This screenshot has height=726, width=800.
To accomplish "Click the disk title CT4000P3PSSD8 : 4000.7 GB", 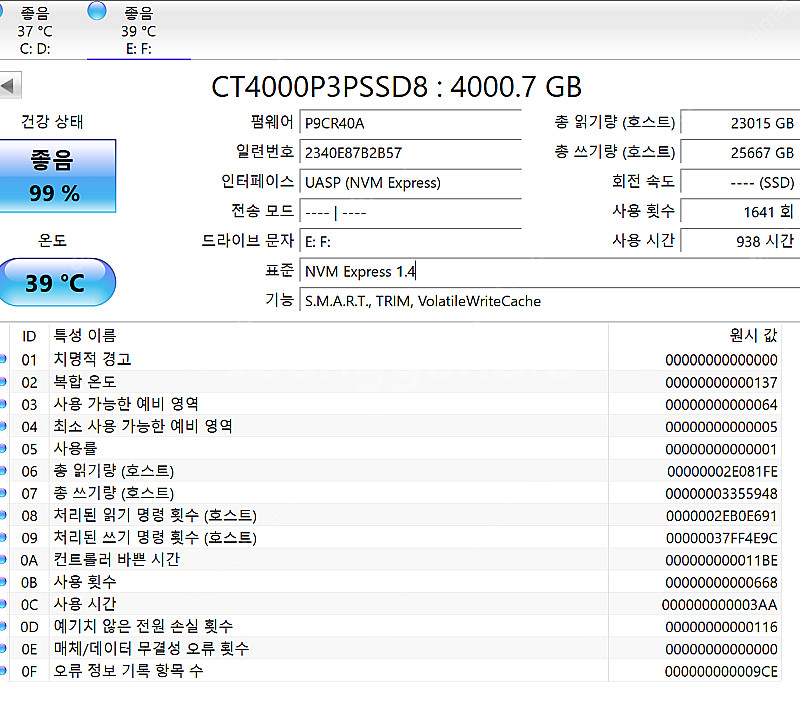I will pos(396,87).
